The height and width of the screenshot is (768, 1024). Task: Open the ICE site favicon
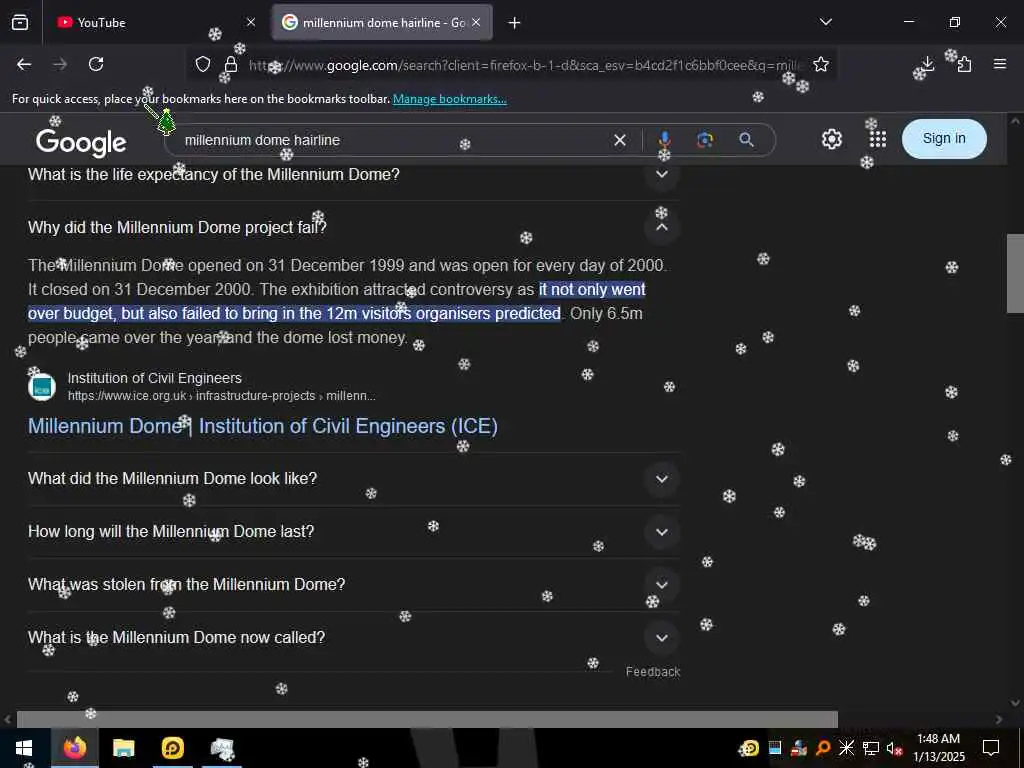(42, 387)
